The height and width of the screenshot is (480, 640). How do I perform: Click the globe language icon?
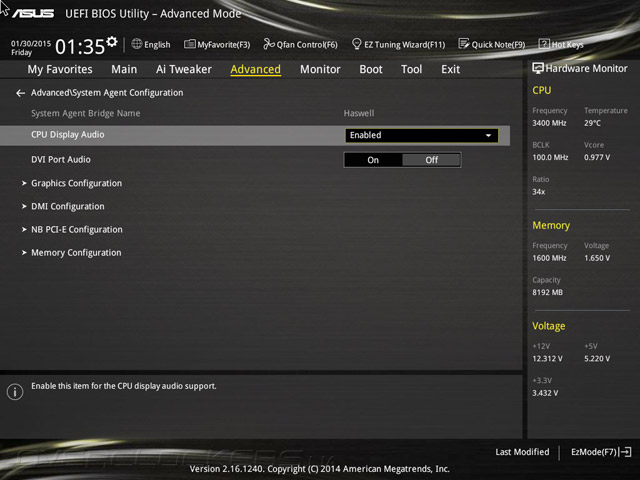pyautogui.click(x=137, y=44)
